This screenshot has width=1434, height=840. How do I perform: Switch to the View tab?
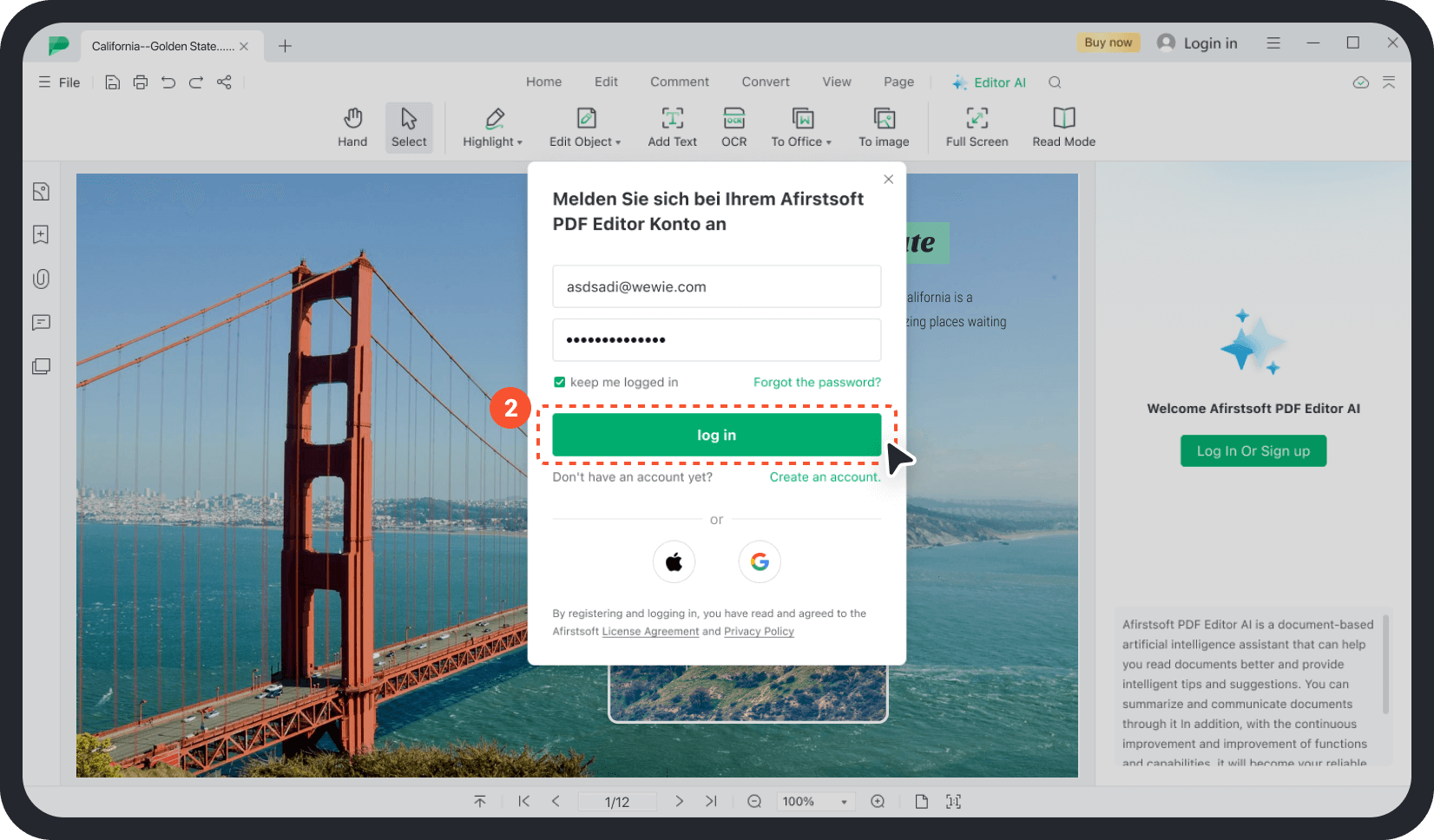(x=837, y=82)
